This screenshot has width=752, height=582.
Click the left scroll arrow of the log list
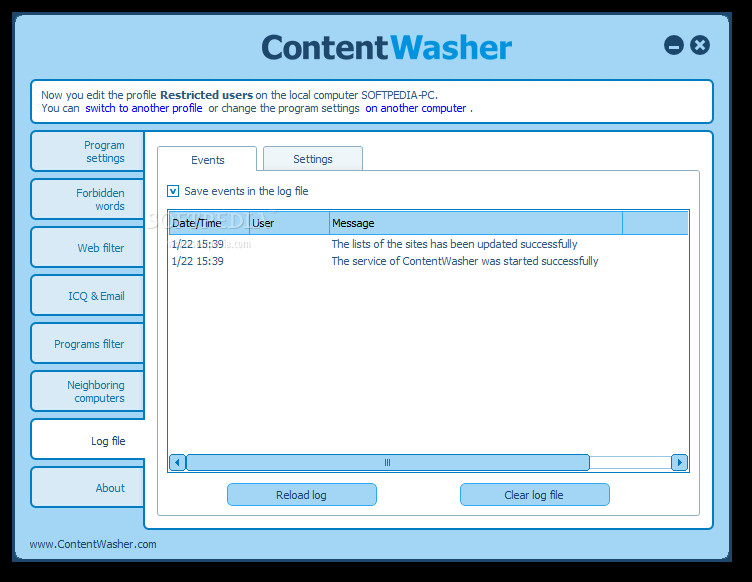coord(177,463)
